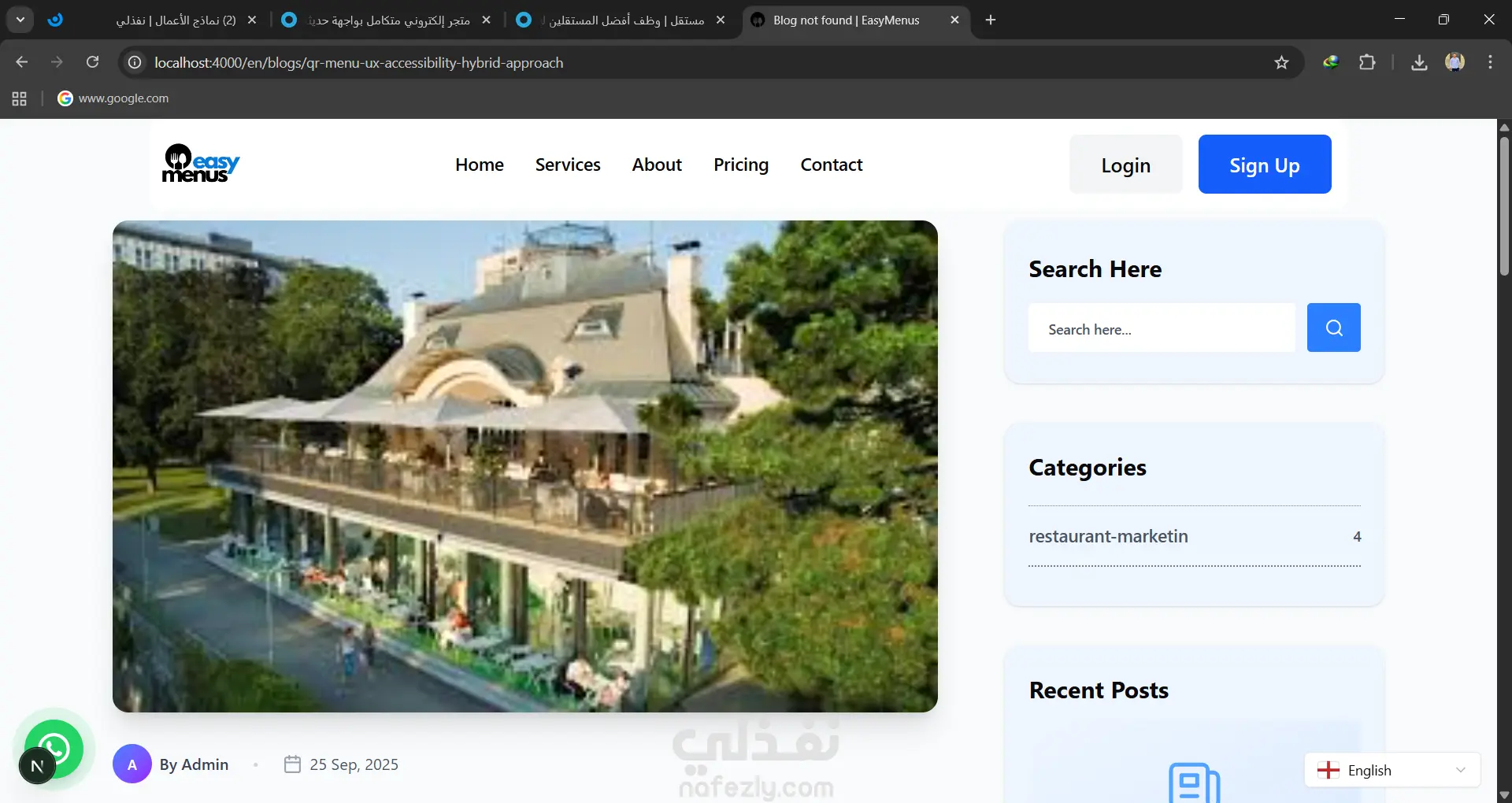Click the Sign Up button
The image size is (1512, 803).
[x=1265, y=164]
